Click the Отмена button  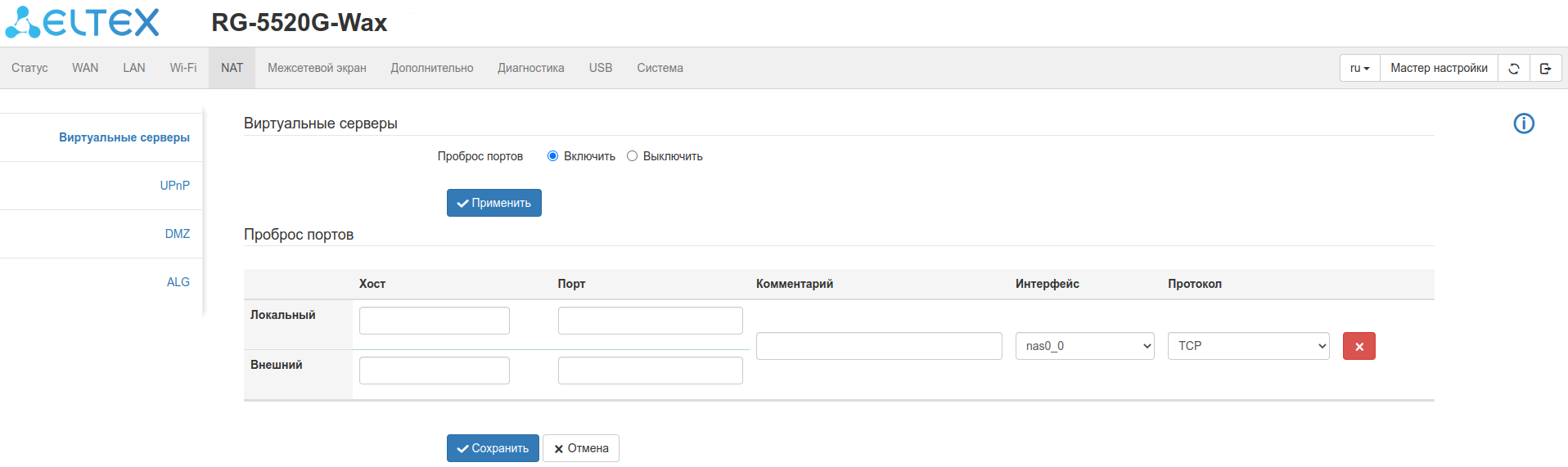pyautogui.click(x=580, y=448)
